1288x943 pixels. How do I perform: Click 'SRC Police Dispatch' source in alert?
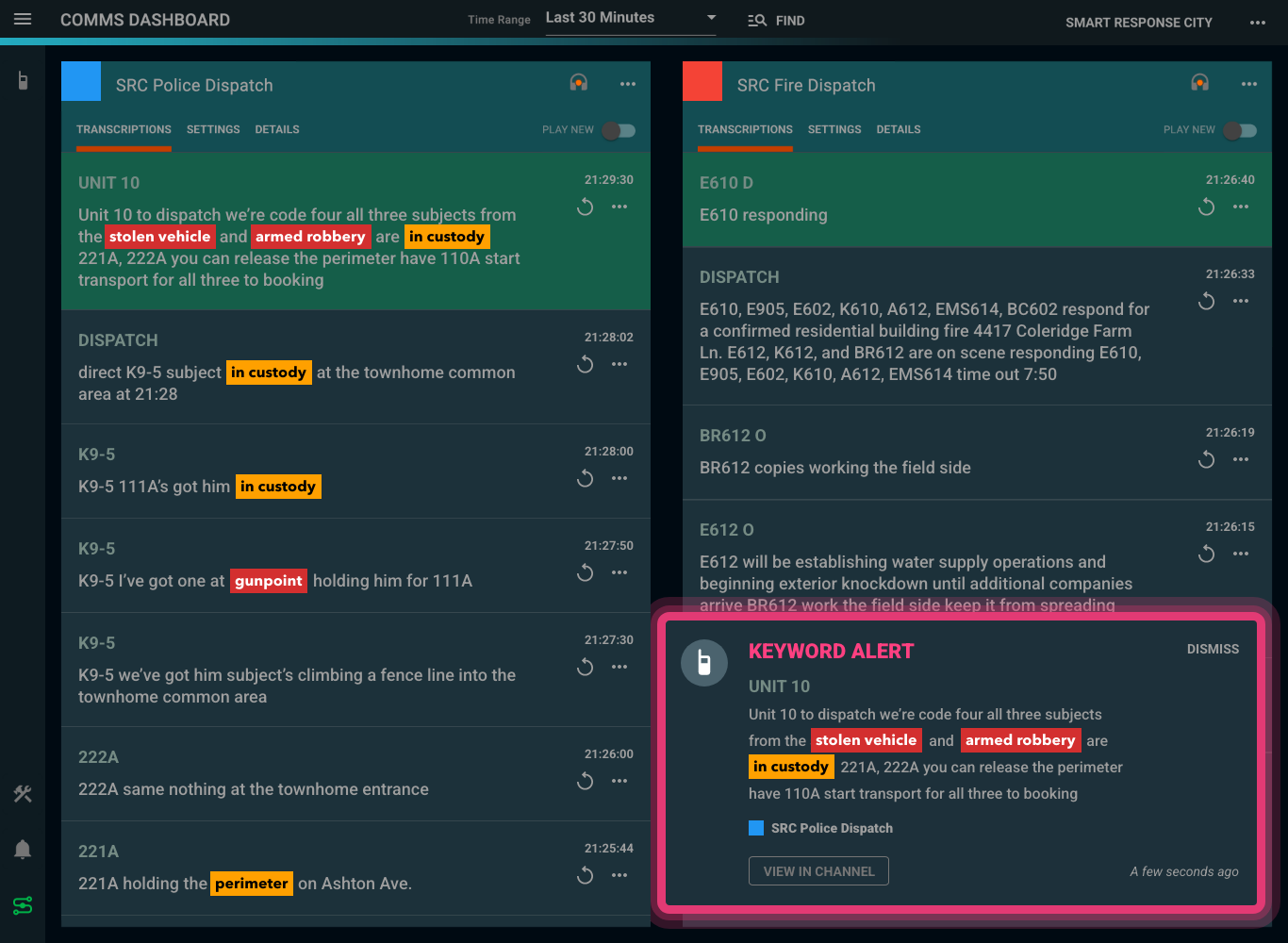pos(832,828)
